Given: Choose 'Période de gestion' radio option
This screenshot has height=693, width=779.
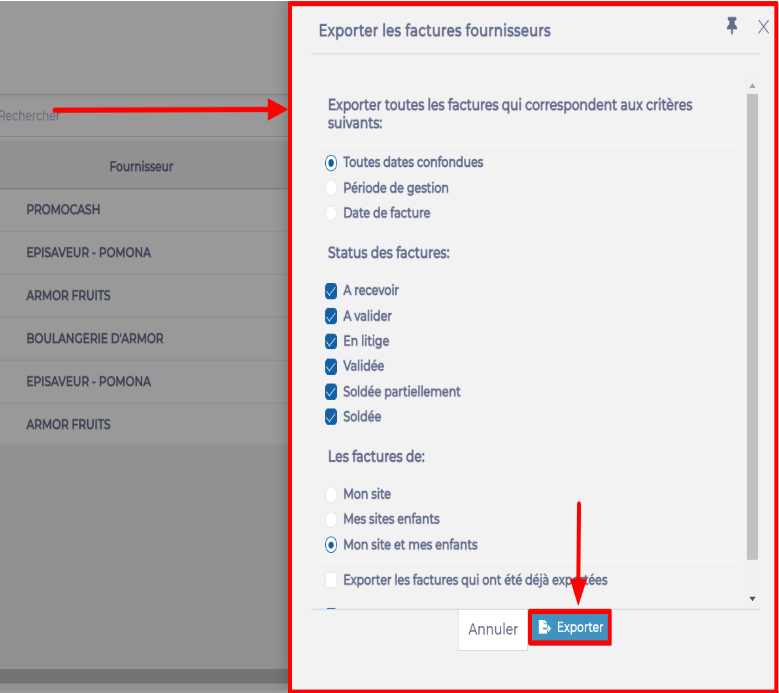Looking at the screenshot, I should click(331, 188).
